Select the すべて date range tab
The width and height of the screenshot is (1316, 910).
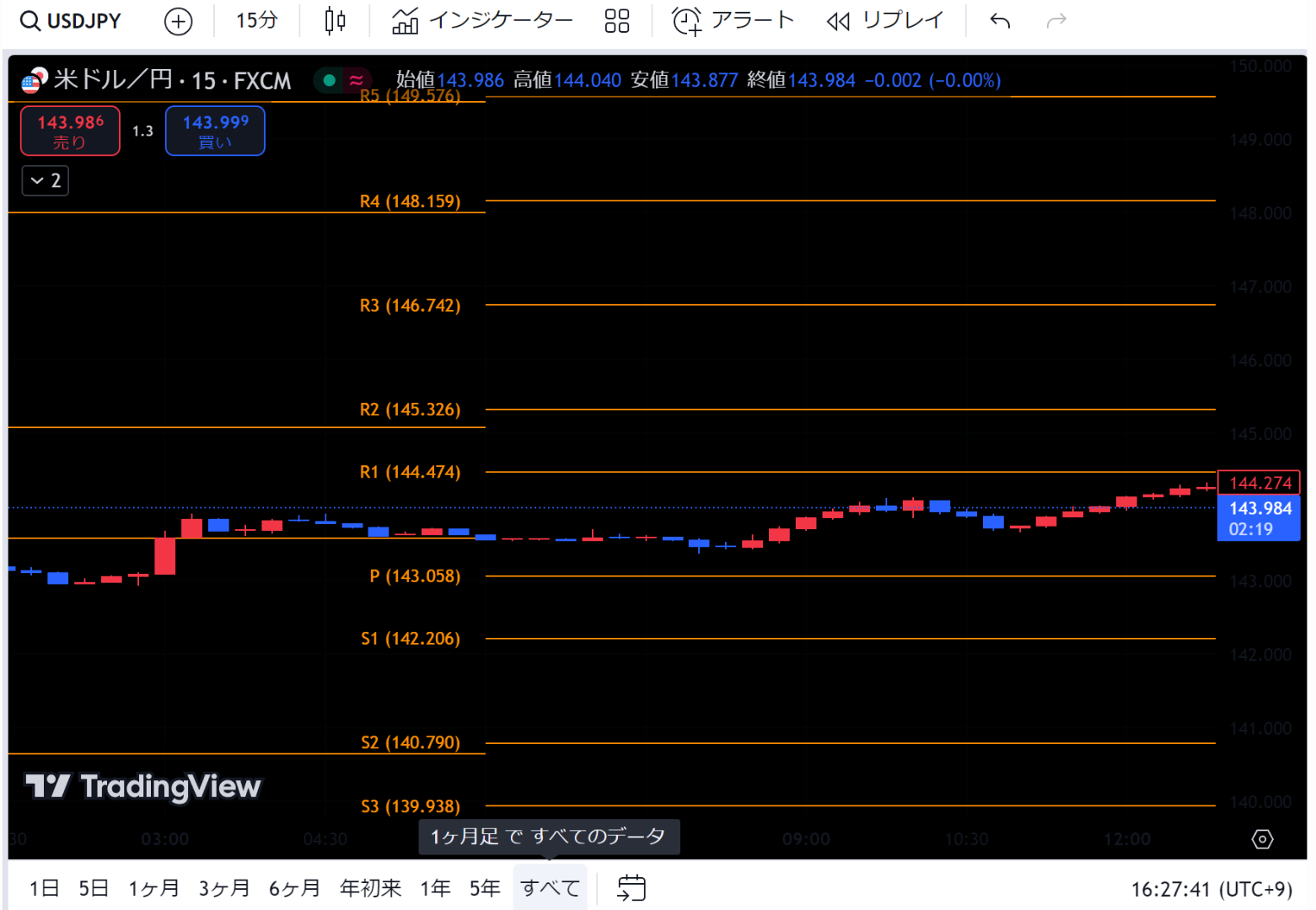[x=550, y=888]
